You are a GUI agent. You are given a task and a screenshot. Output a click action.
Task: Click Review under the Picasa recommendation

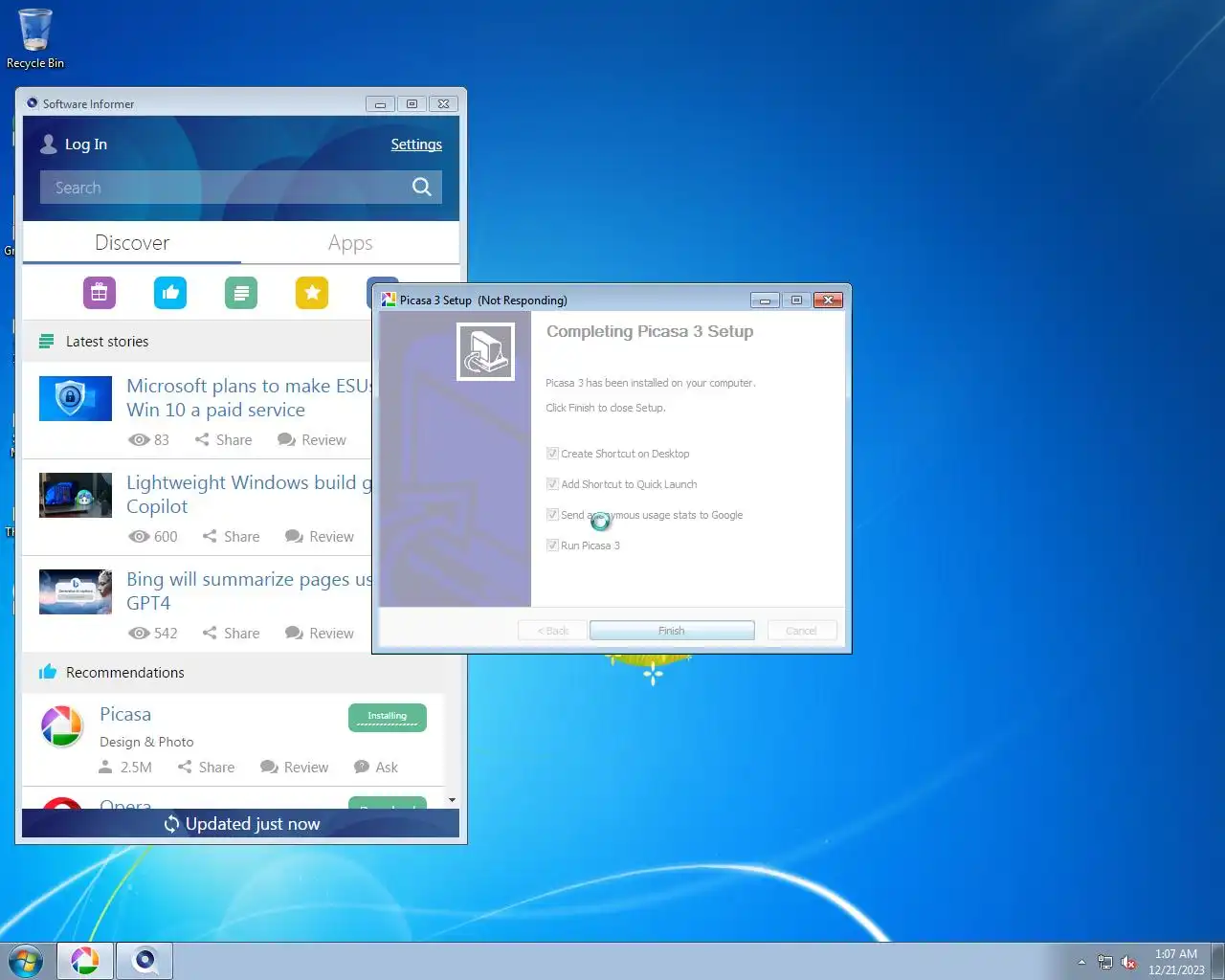coord(295,768)
